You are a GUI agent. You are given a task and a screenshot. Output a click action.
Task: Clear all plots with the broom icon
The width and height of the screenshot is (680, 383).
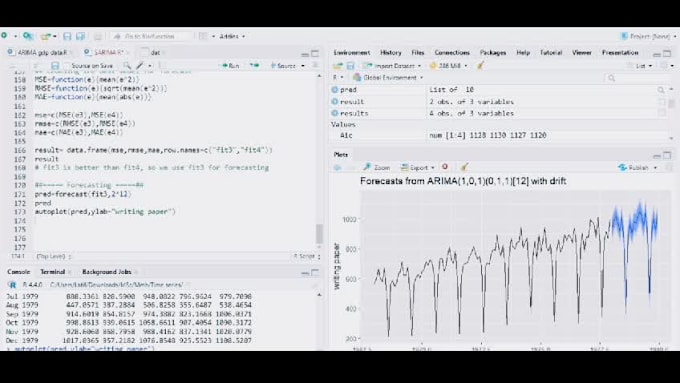tap(464, 167)
